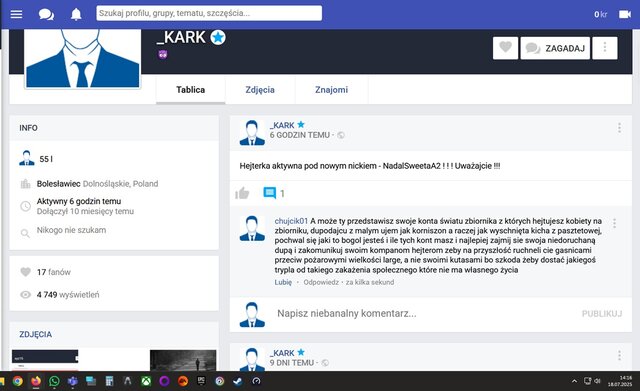Switch to the Tablica tab

click(x=191, y=90)
